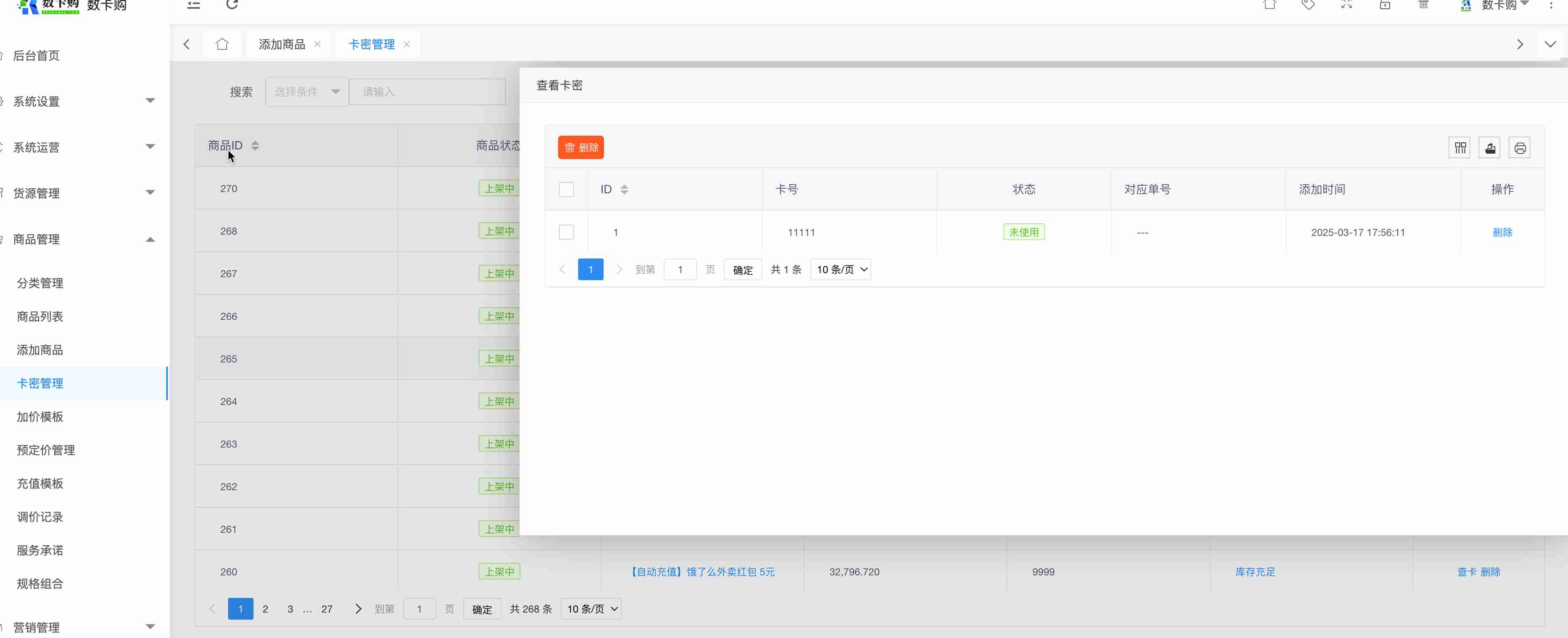This screenshot has width=1568, height=638.
Task: Click the 删除 link for card 11111
Action: tap(1502, 232)
